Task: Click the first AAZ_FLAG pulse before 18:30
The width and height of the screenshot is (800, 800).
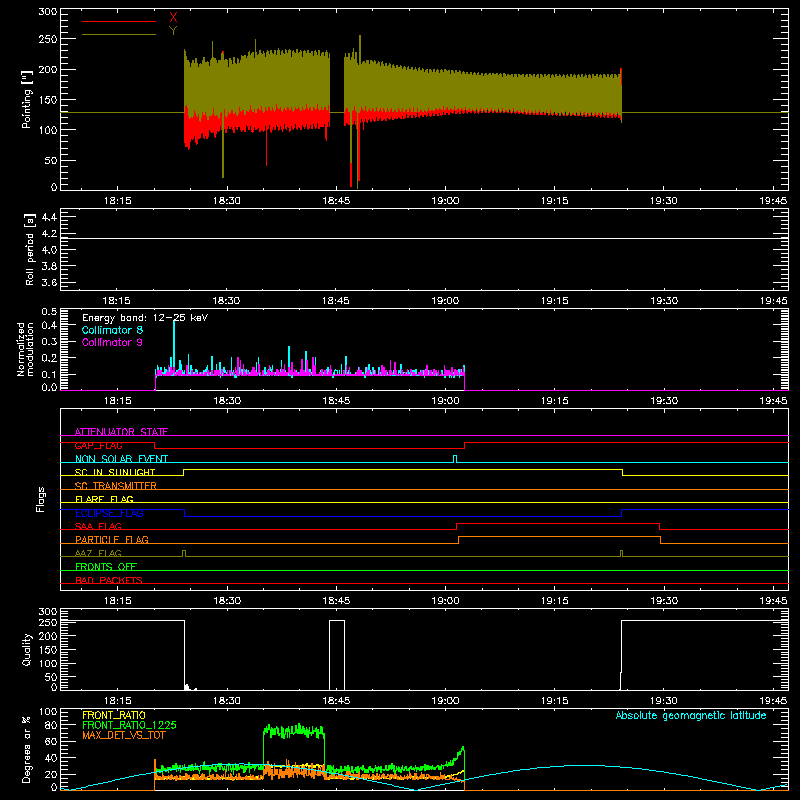Action: coord(184,553)
